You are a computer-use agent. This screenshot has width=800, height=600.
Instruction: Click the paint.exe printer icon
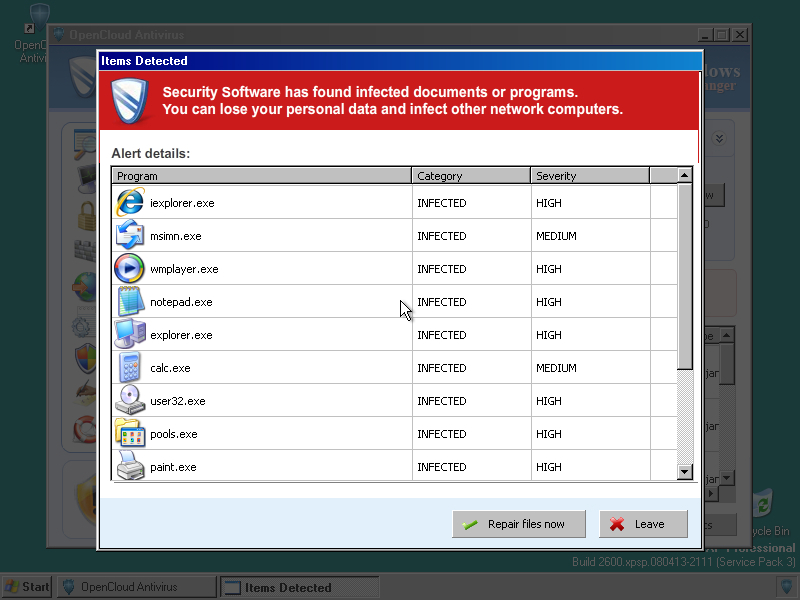130,466
